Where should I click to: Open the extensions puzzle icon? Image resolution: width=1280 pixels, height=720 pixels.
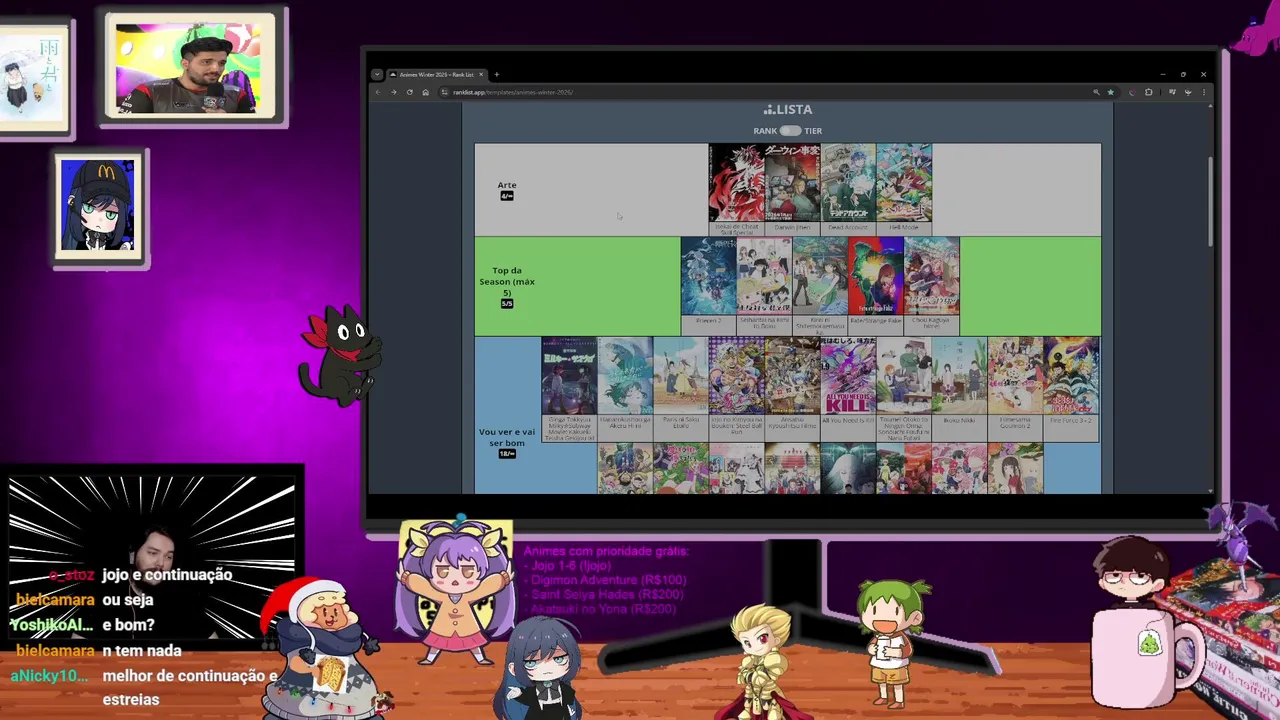(1148, 92)
